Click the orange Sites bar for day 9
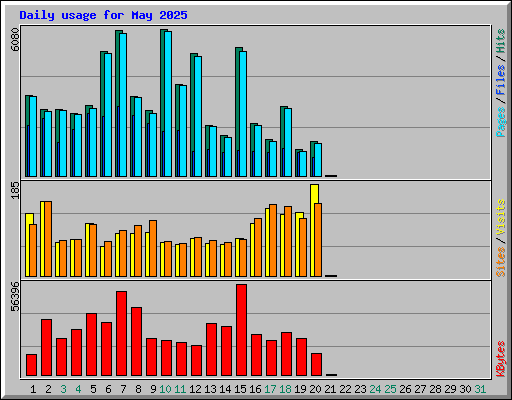The image size is (512, 400). pyautogui.click(x=153, y=248)
